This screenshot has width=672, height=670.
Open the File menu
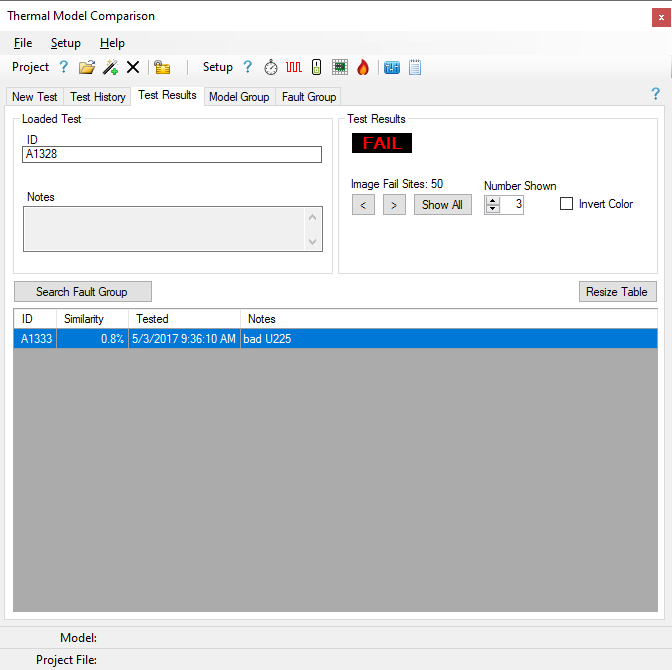click(23, 43)
